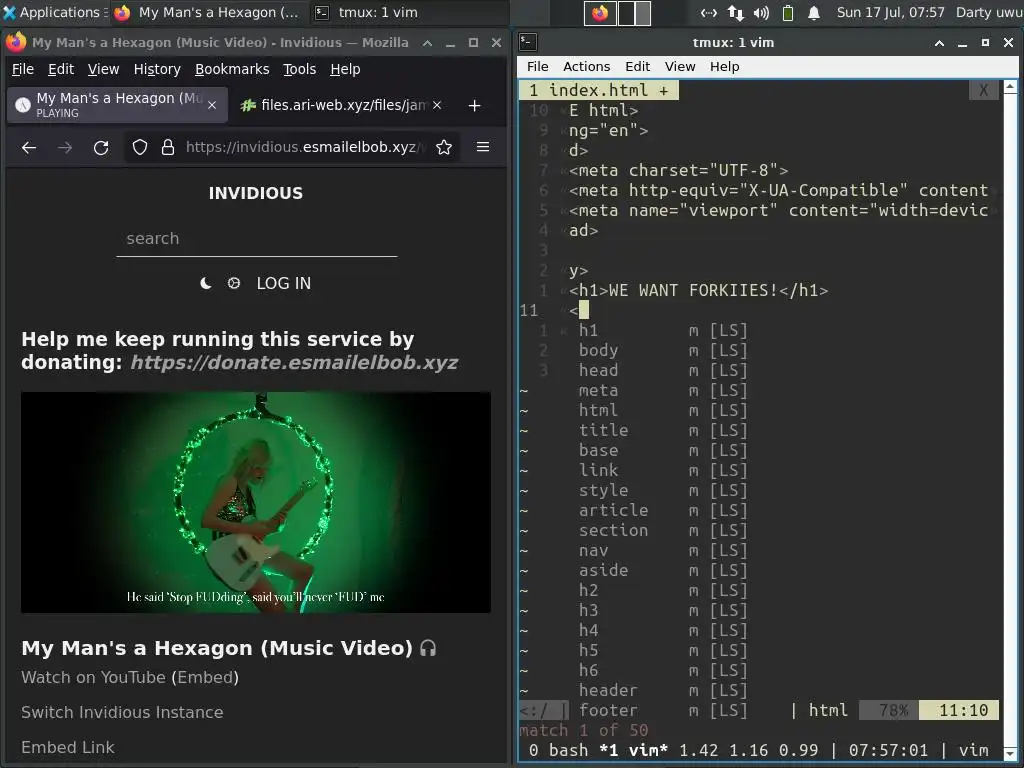Open a new tab with the plus button
This screenshot has width=1024, height=768.
pos(475,105)
